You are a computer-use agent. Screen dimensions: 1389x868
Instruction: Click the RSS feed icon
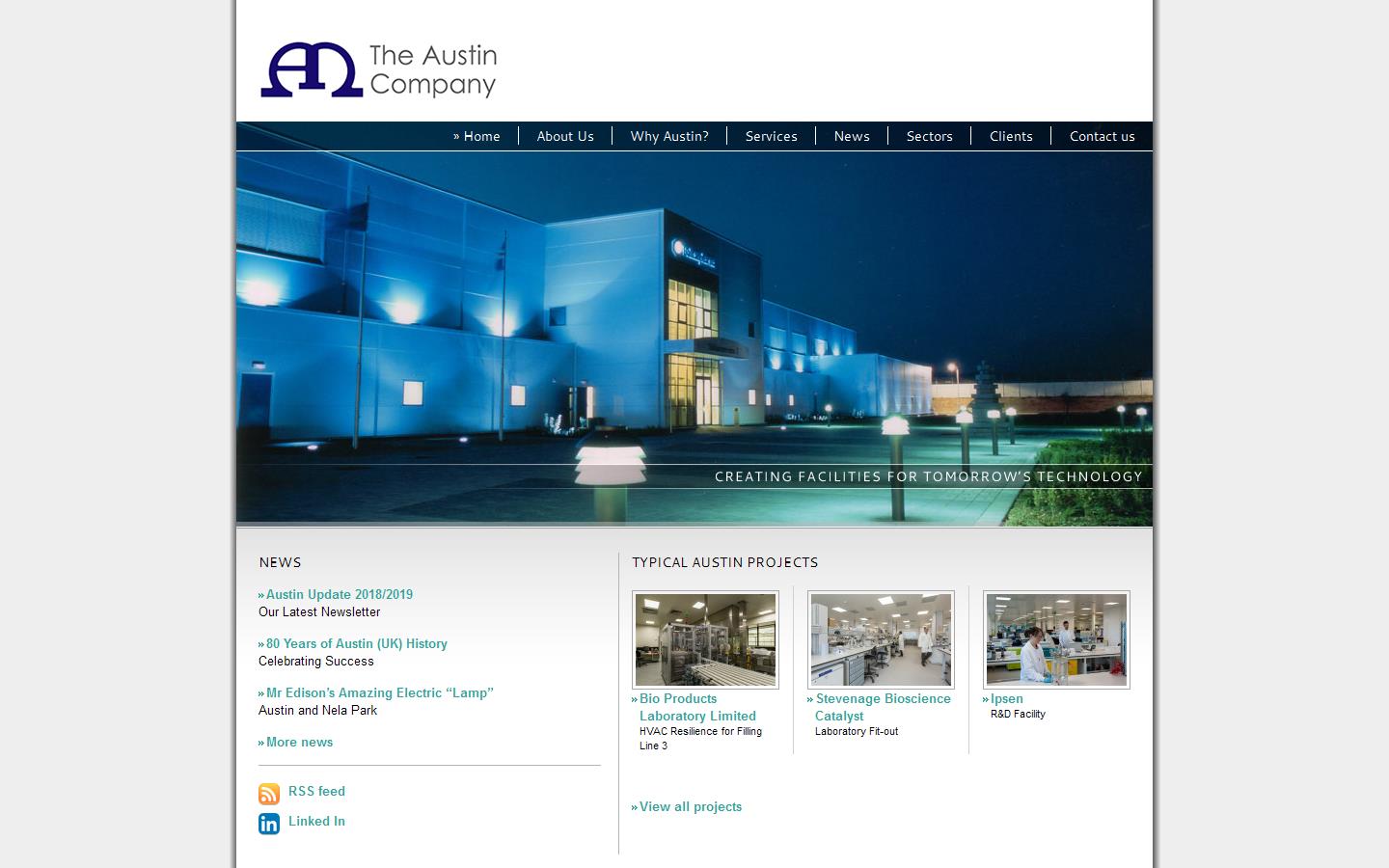pyautogui.click(x=269, y=793)
